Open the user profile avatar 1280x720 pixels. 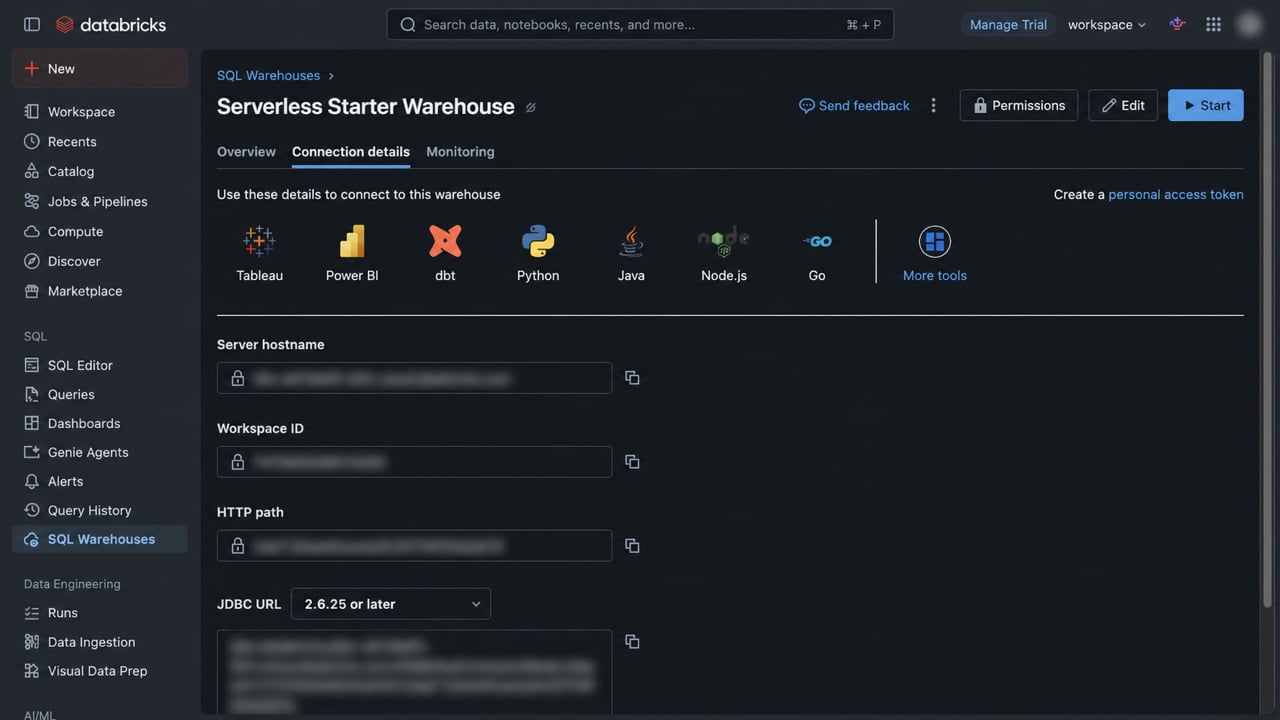tap(1249, 24)
